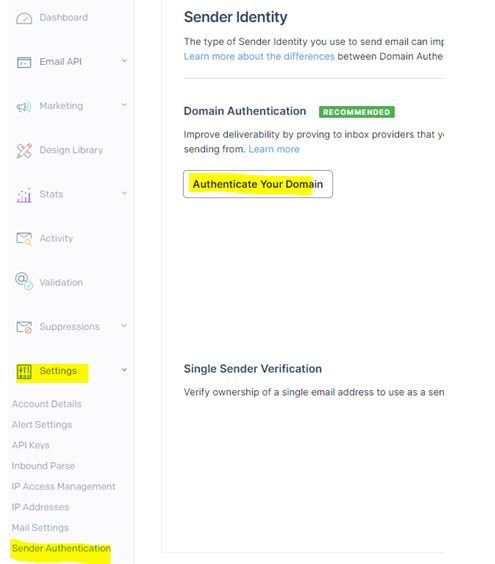The width and height of the screenshot is (495, 564).
Task: Open Sender Authentication settings page
Action: [61, 548]
